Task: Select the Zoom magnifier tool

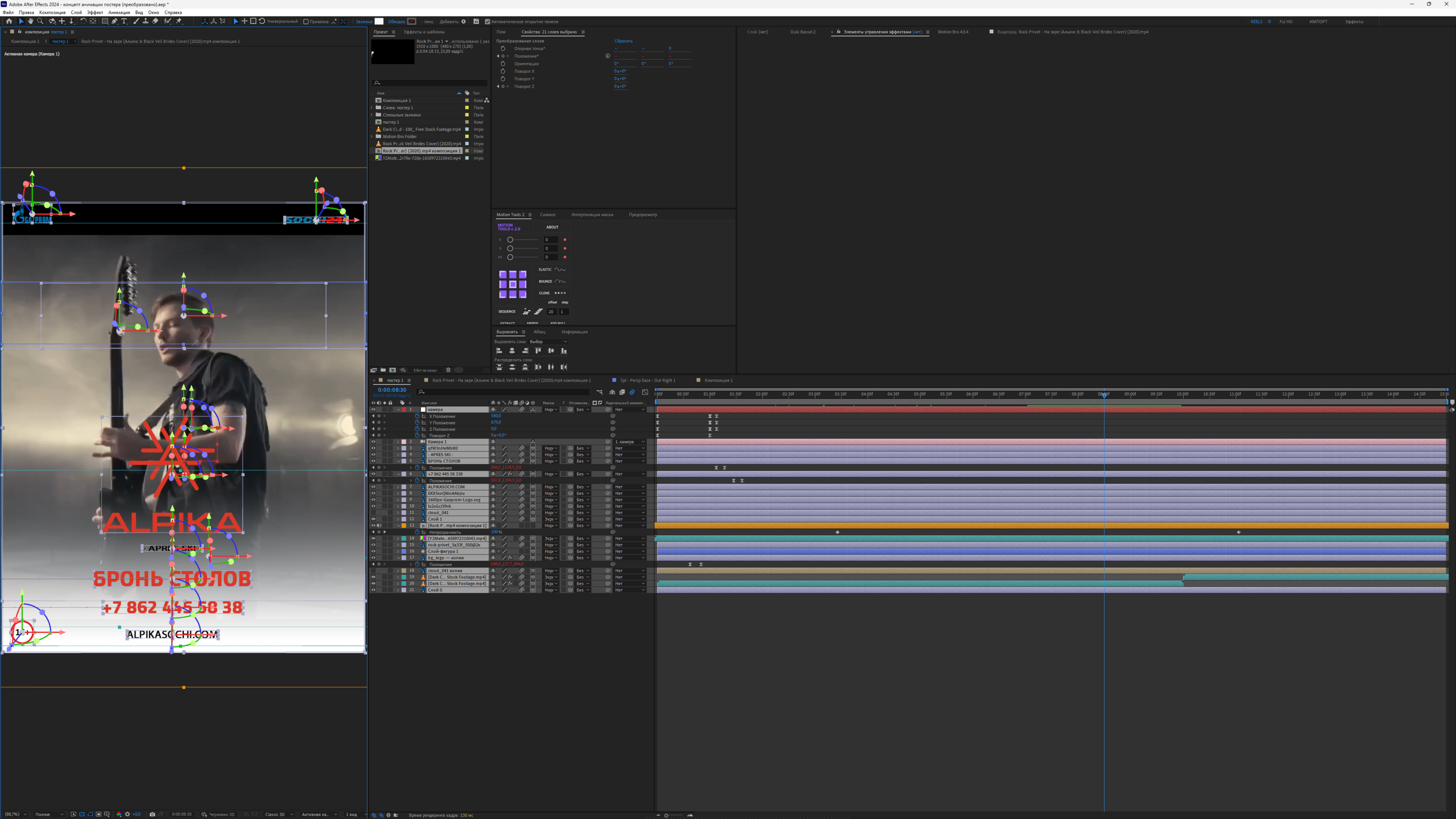Action: [x=40, y=21]
